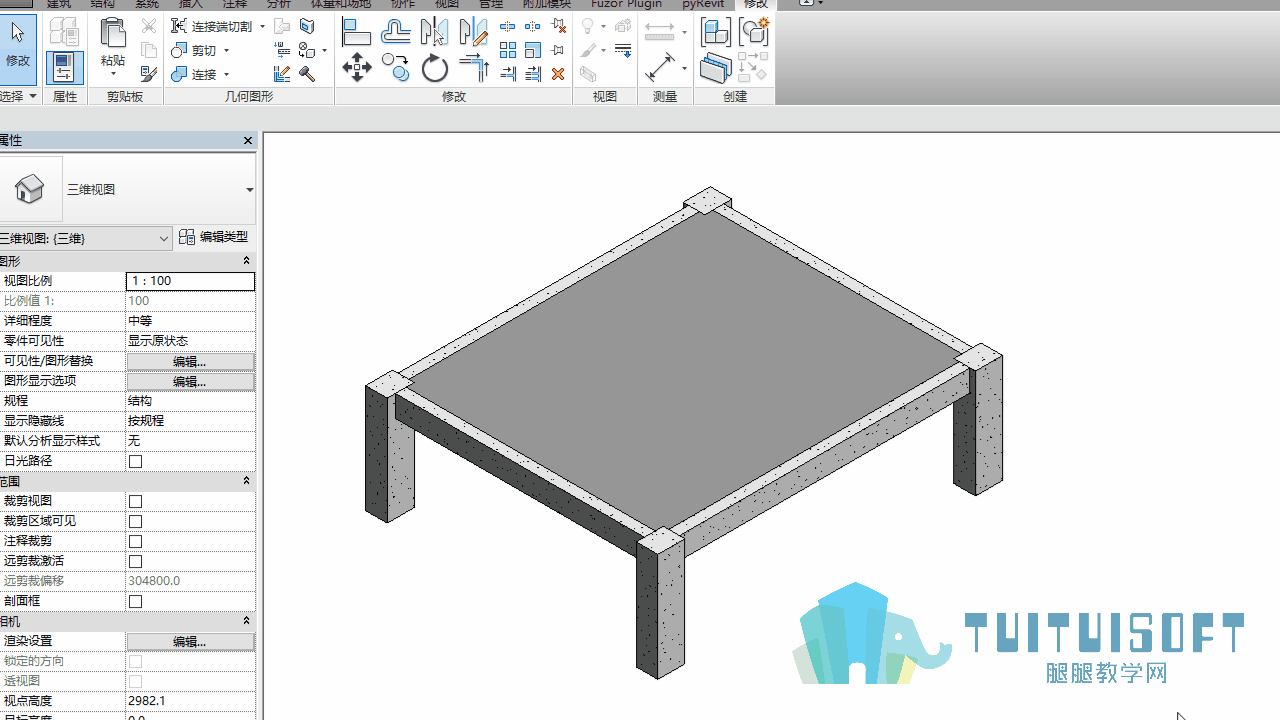Enable the 裁剪视图 checkbox
Screen dimensions: 1280x720
(136, 501)
